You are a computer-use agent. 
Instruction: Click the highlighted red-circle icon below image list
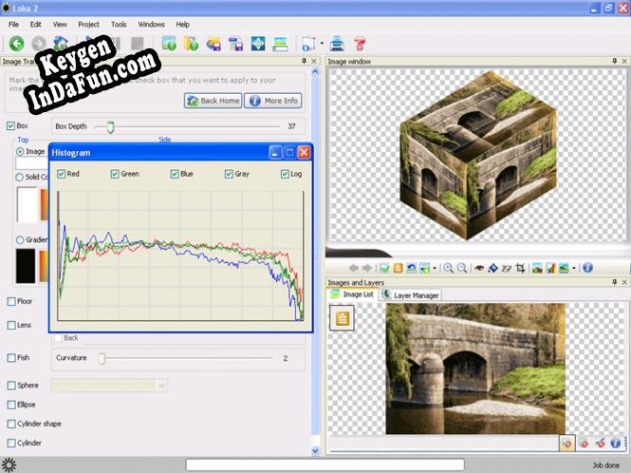567,443
